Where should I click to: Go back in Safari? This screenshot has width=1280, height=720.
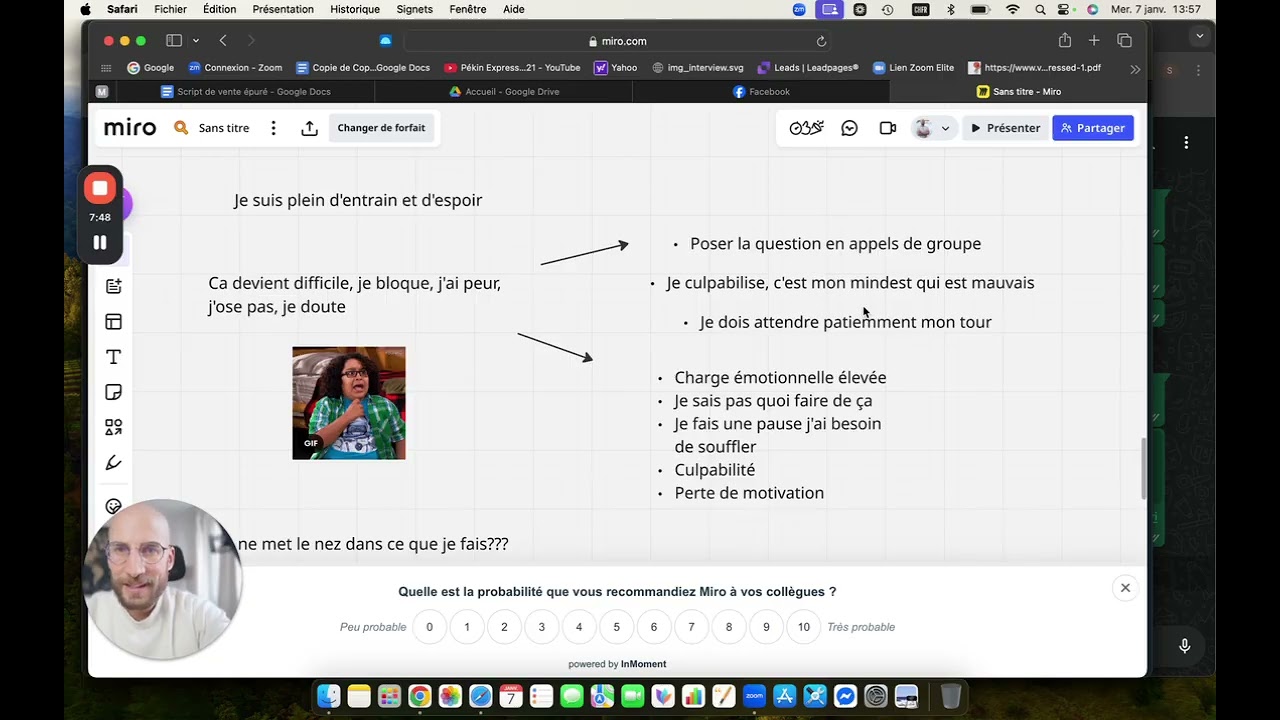(223, 41)
